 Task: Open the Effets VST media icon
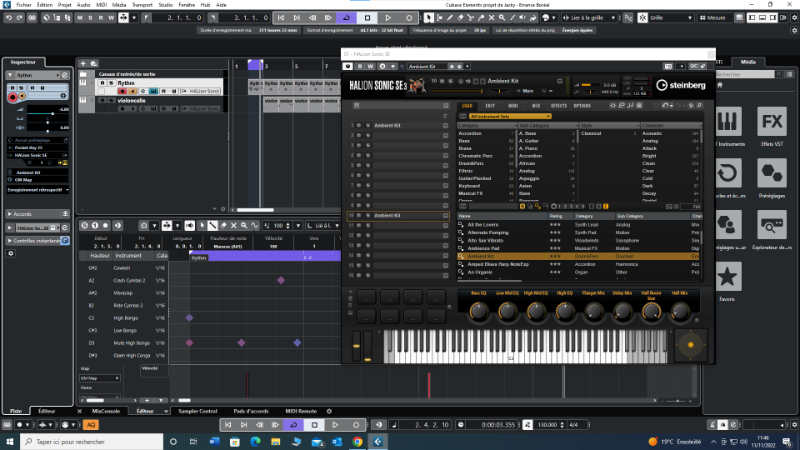point(770,123)
